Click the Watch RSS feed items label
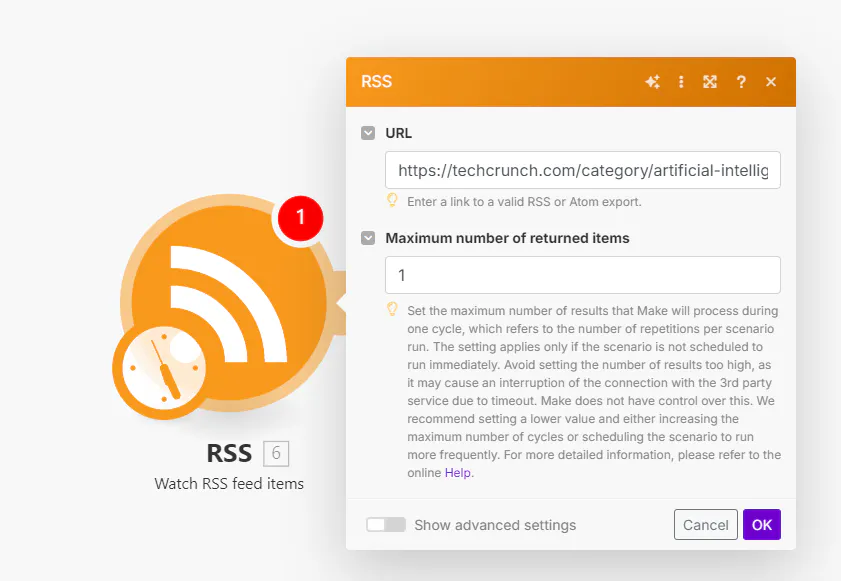The width and height of the screenshot is (842, 582). tap(229, 484)
